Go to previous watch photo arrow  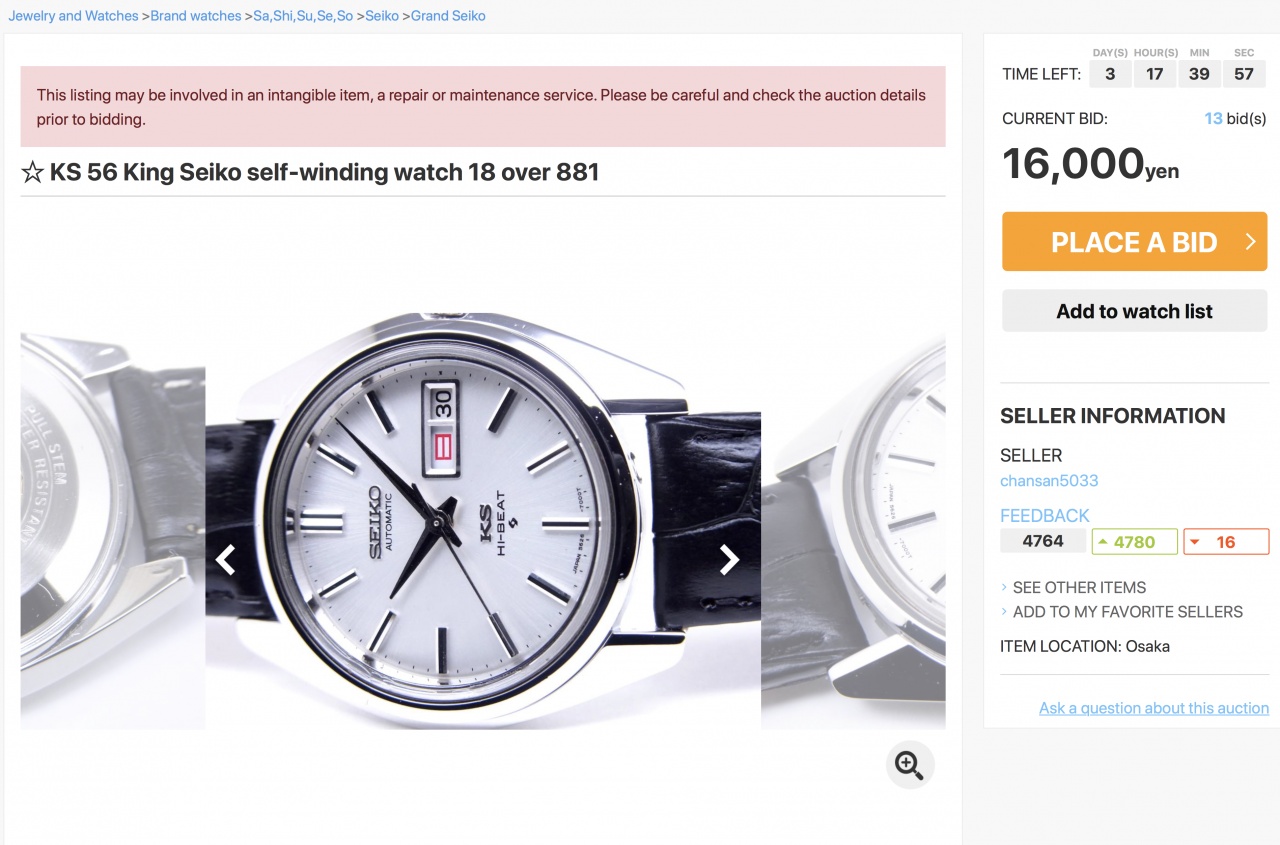coord(226,560)
